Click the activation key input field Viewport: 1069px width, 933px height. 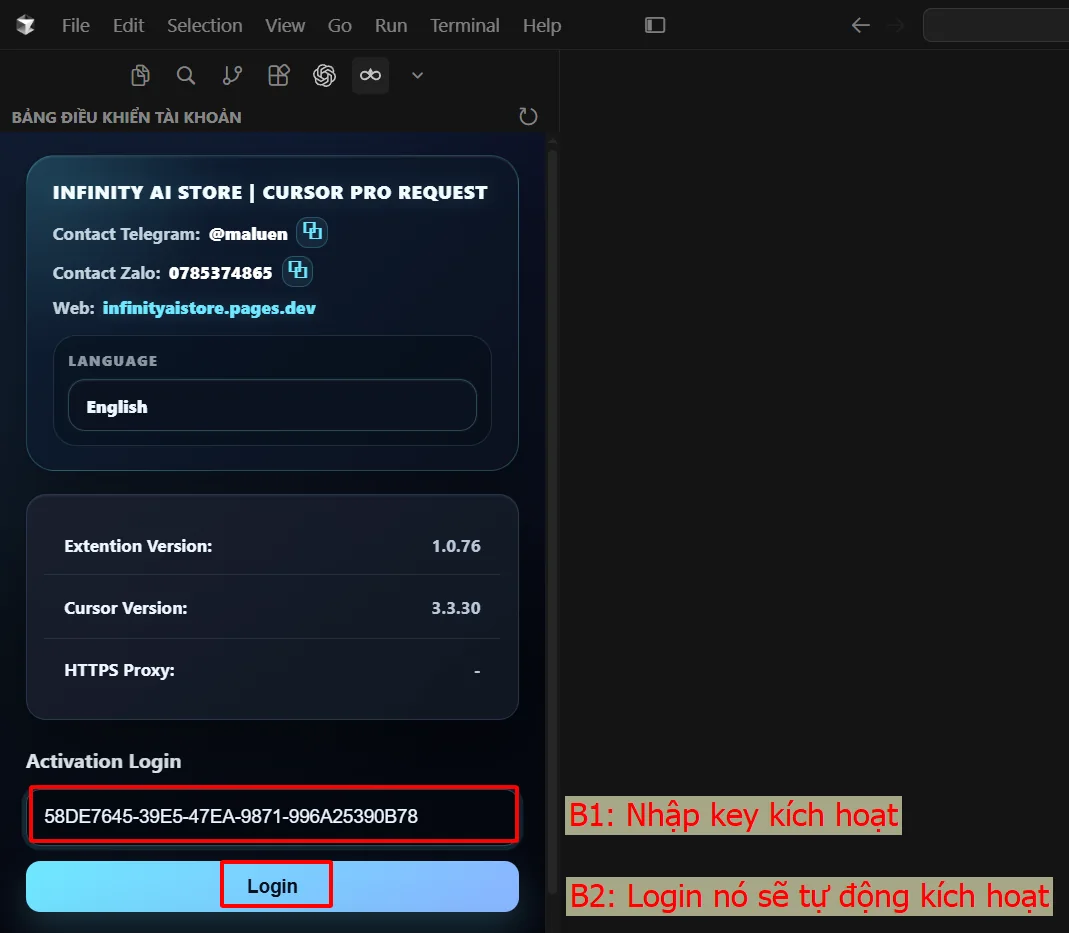[273, 815]
